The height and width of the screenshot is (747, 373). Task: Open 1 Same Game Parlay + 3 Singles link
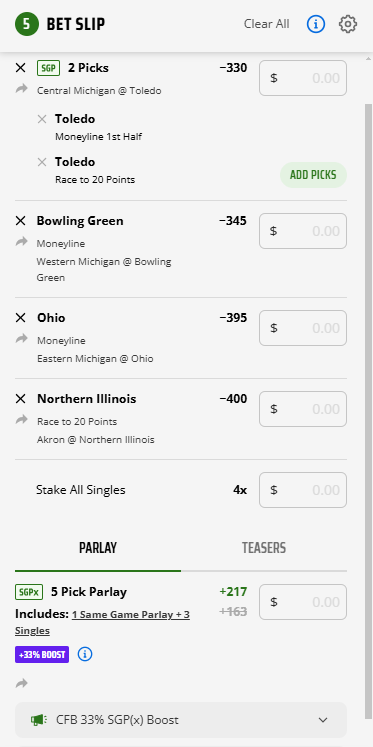click(x=102, y=623)
